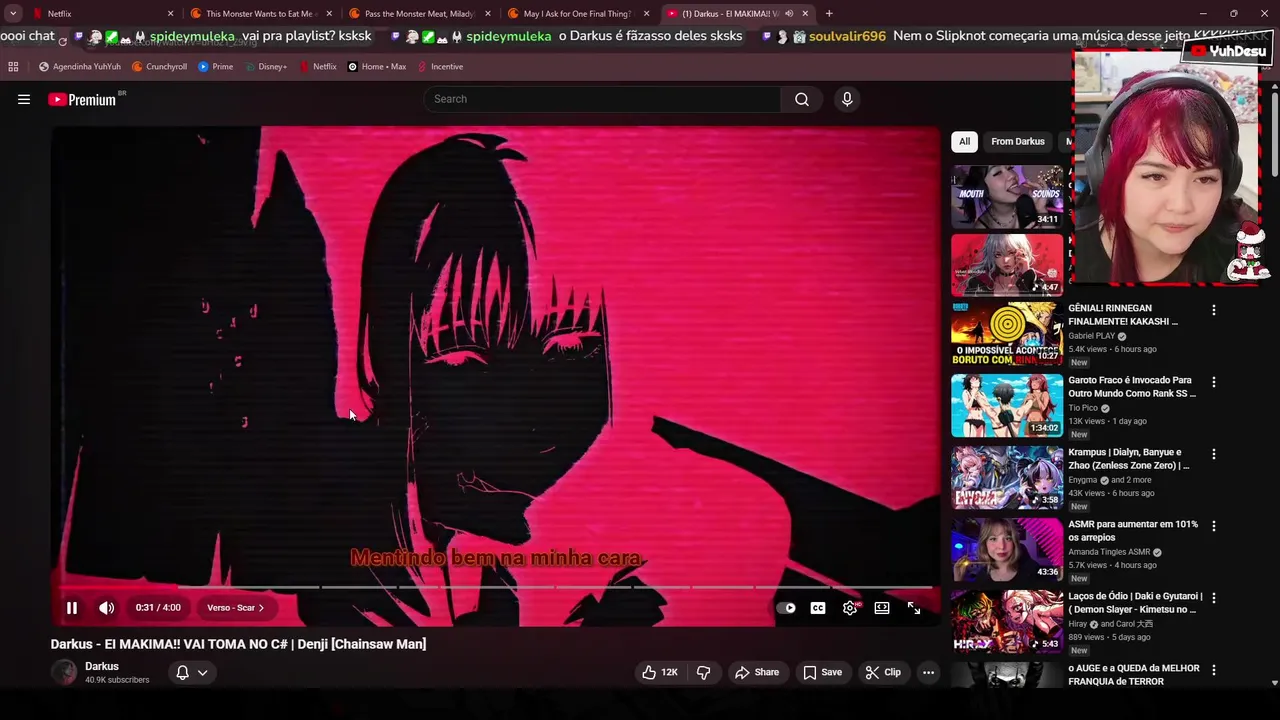1280x720 pixels.
Task: Click the 0:31 / 4:00 time display
Action: pos(158,608)
